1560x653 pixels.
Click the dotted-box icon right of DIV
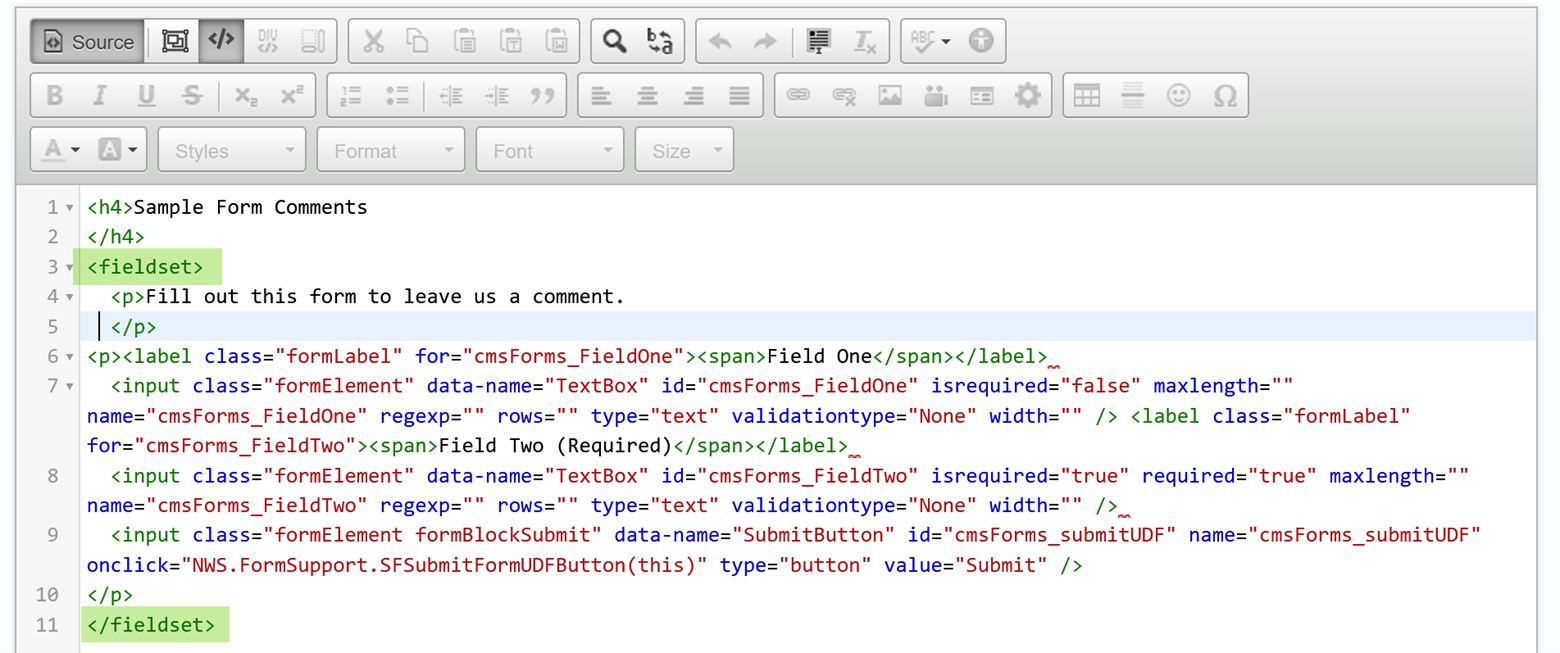pos(313,42)
